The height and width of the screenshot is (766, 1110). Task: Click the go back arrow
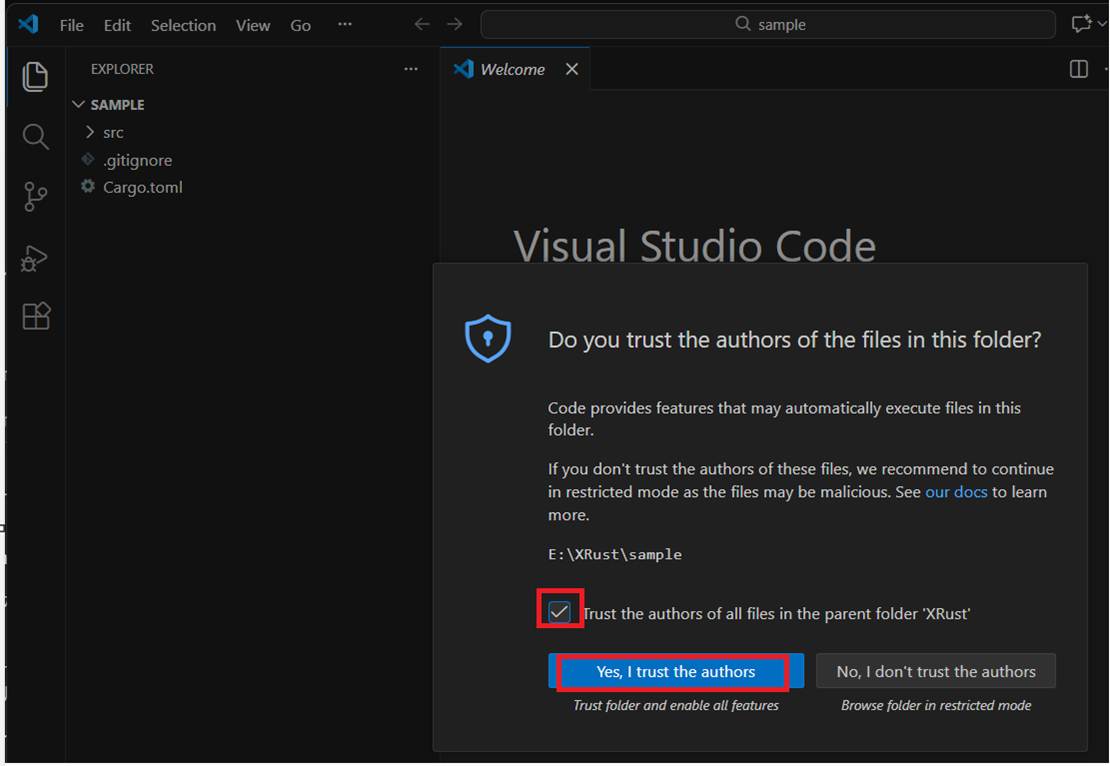[422, 24]
